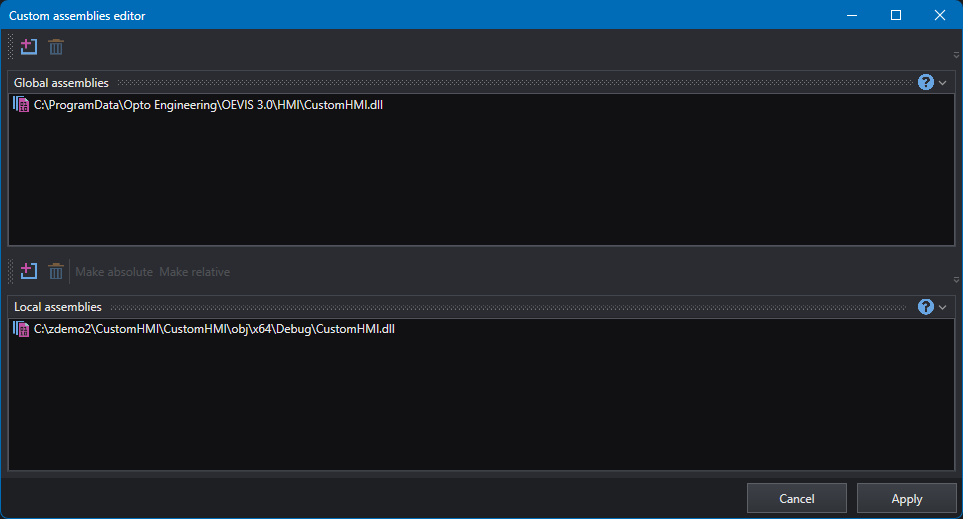The height and width of the screenshot is (519, 963).
Task: Delete selected global assembly via trash icon
Action: pyautogui.click(x=56, y=47)
